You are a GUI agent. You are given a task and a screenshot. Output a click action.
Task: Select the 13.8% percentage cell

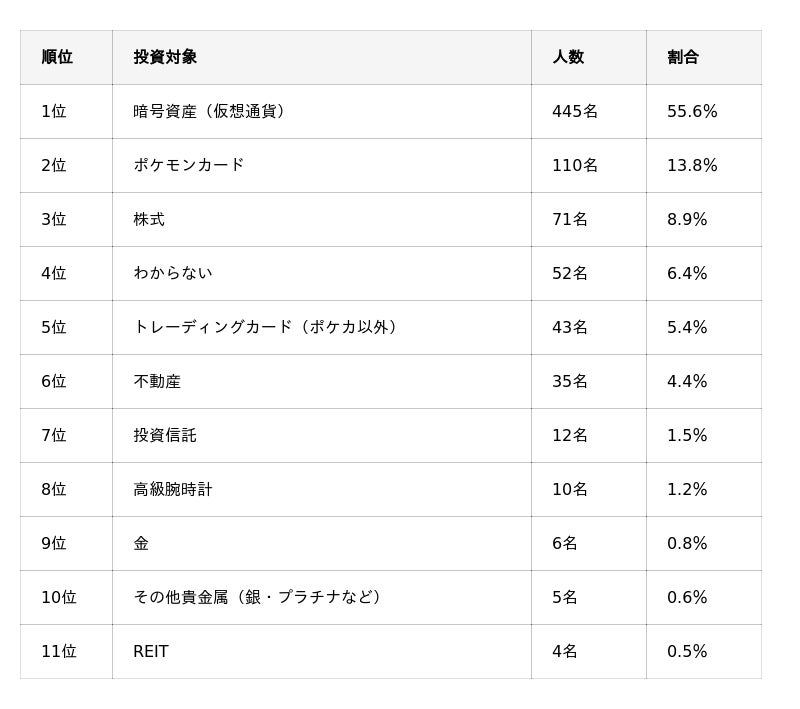point(692,165)
